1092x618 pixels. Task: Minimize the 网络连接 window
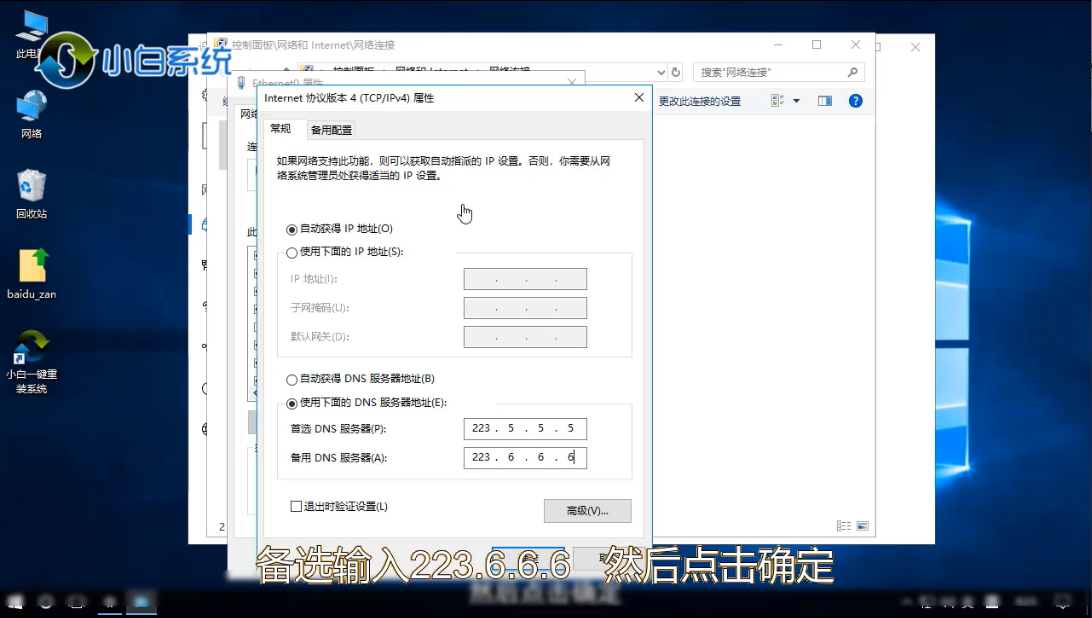[778, 45]
